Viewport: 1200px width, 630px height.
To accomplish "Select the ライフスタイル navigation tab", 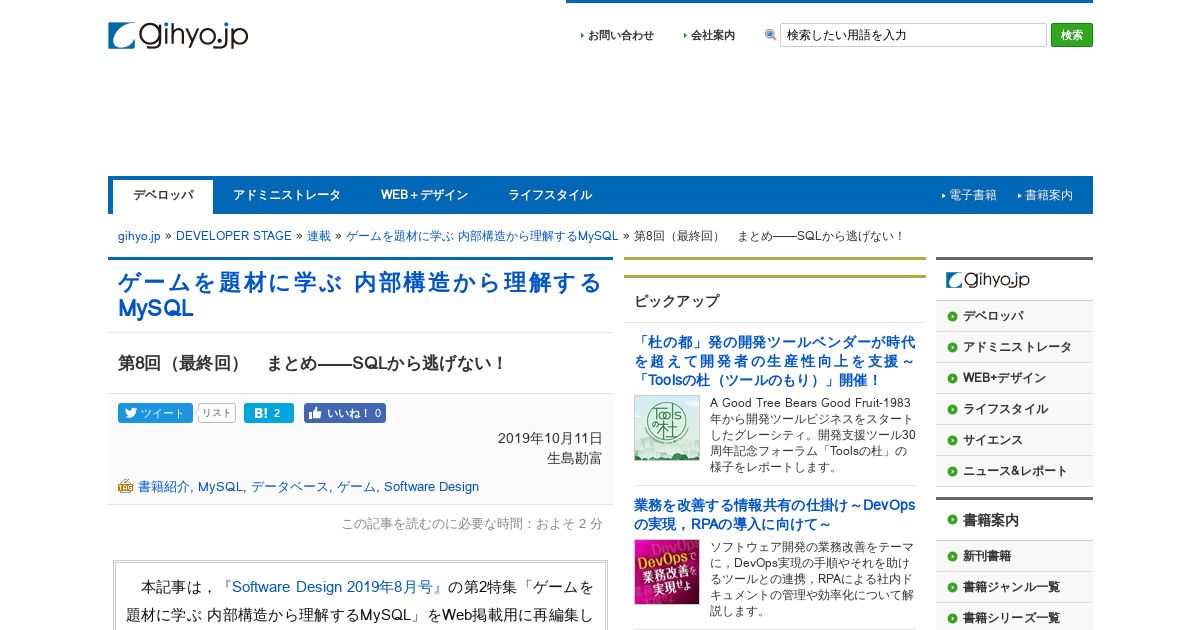I will [x=550, y=196].
